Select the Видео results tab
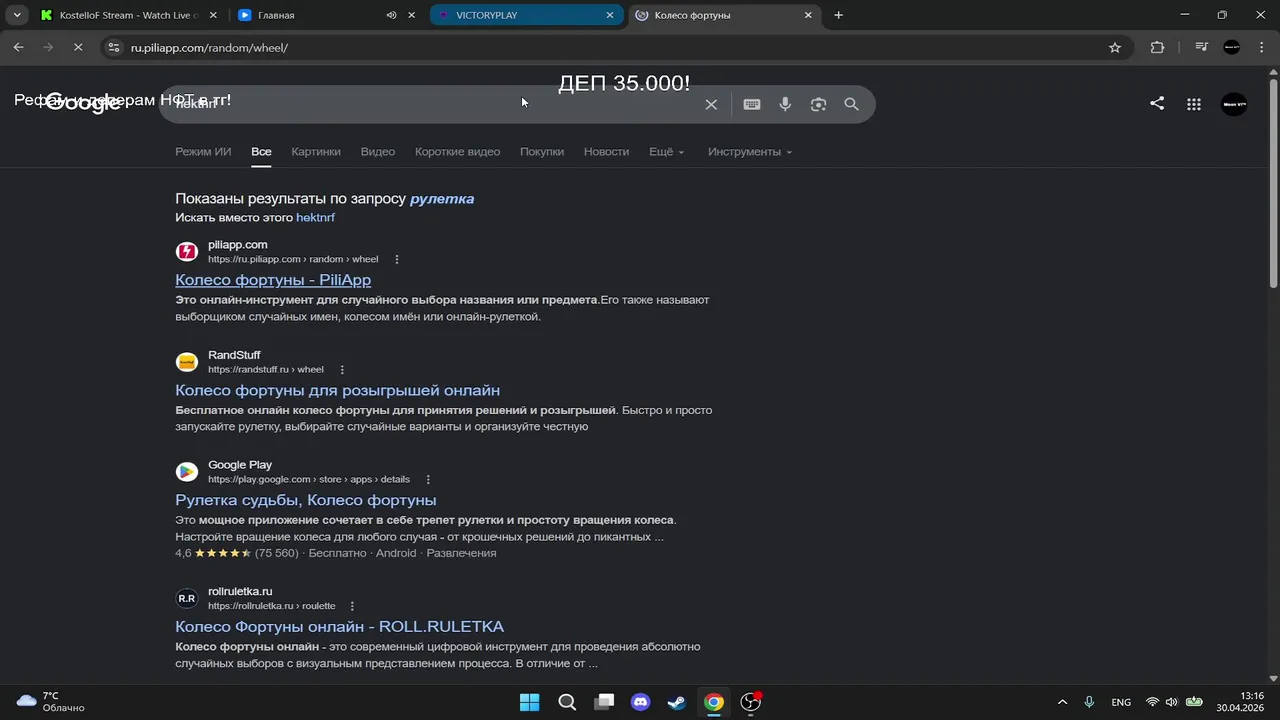 [378, 152]
